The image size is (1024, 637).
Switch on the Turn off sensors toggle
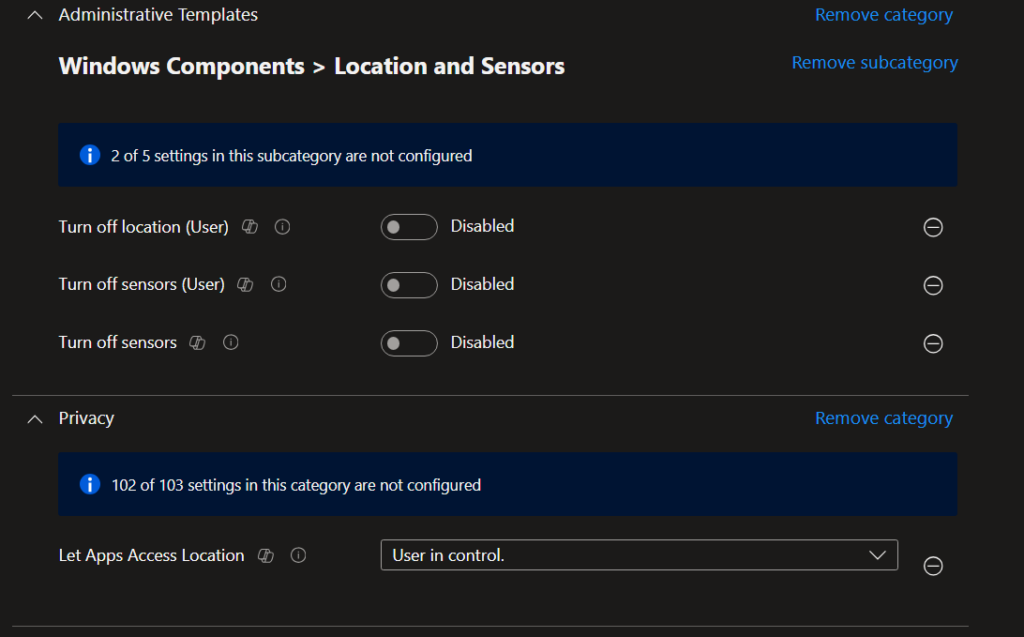[409, 343]
